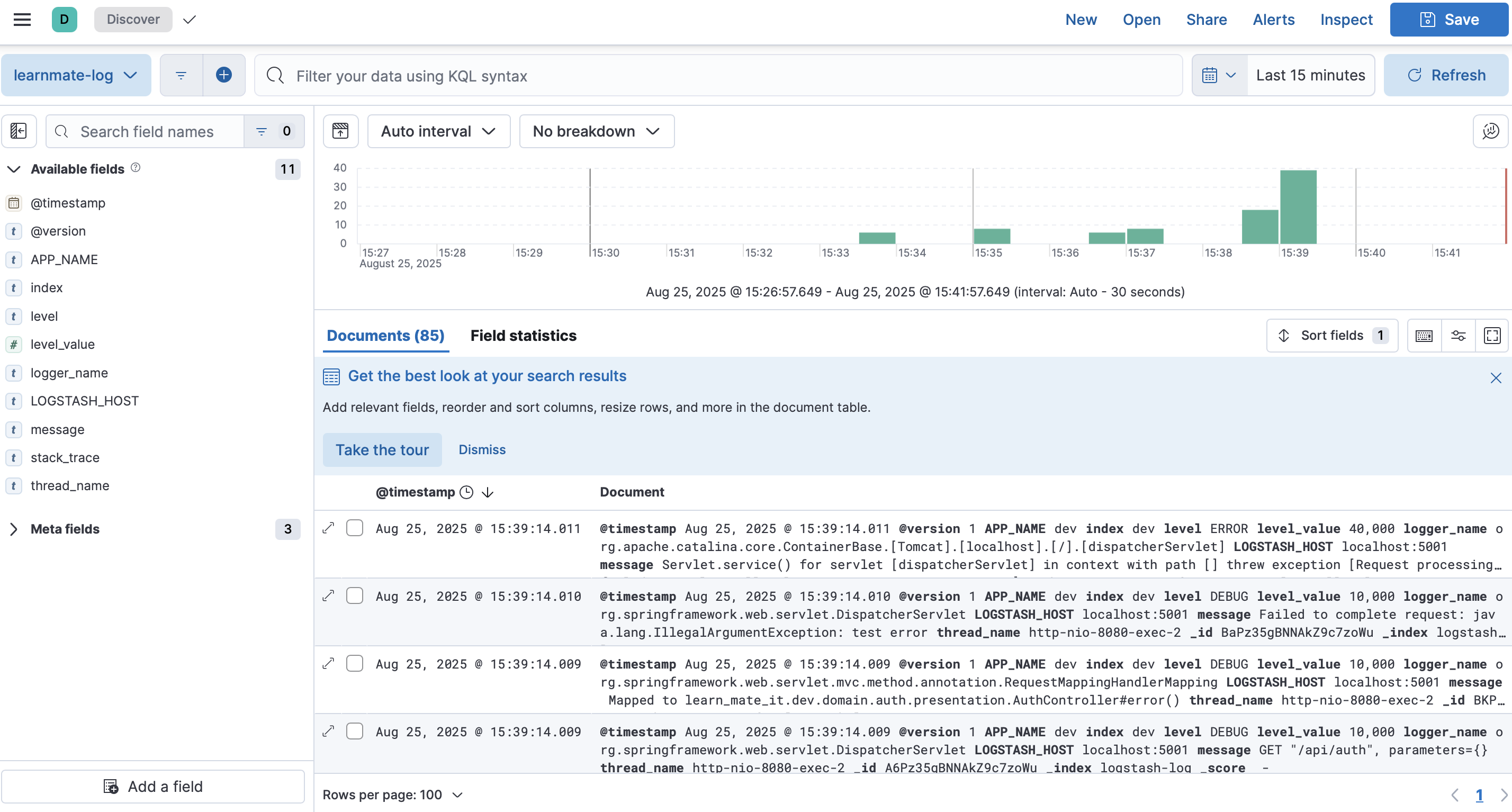Open the hamburger navigation menu
This screenshot has width=1512, height=812.
point(22,20)
